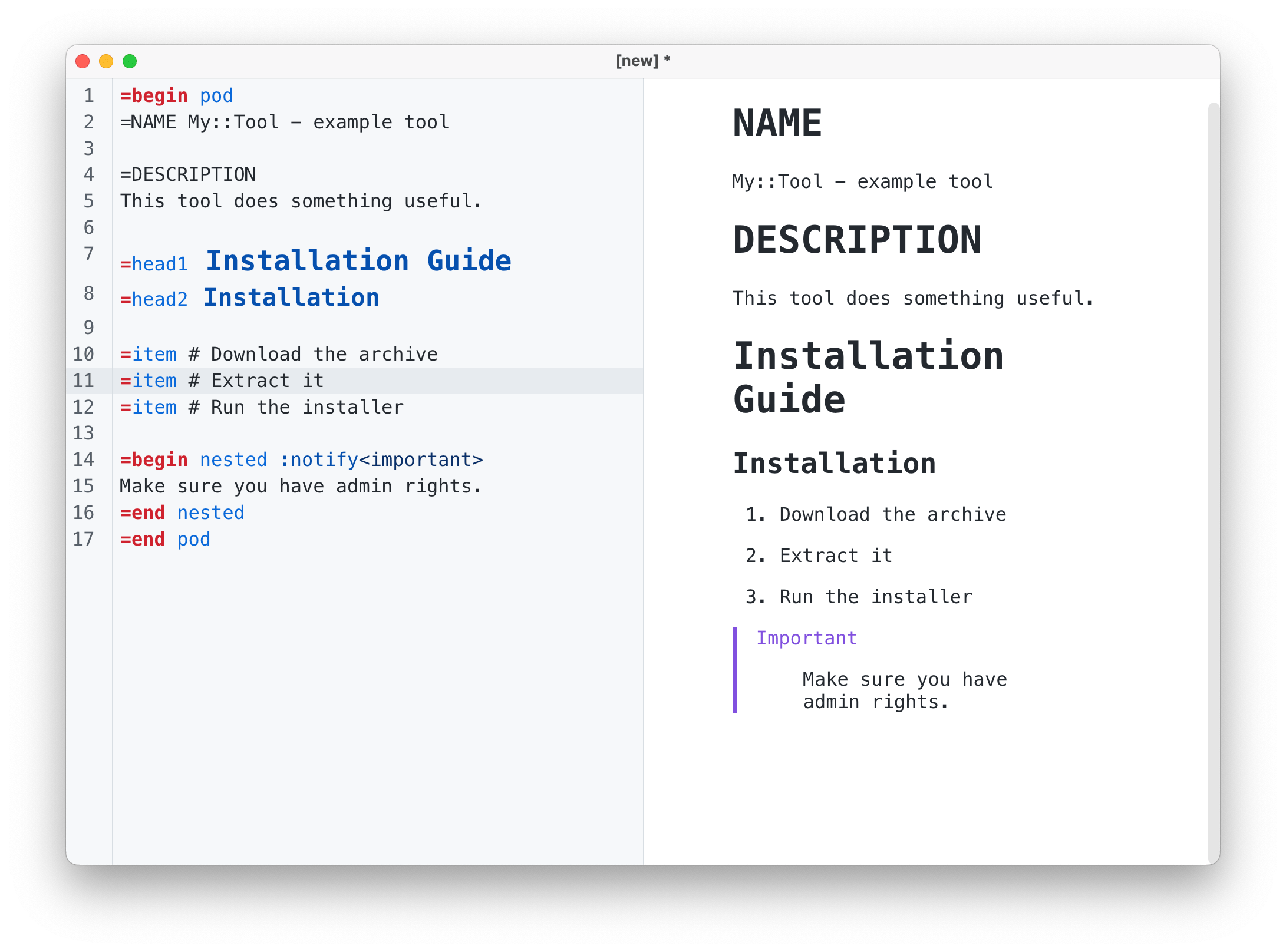The width and height of the screenshot is (1286, 952).
Task: Click the '=NAME My::Tool' source line
Action: (284, 122)
